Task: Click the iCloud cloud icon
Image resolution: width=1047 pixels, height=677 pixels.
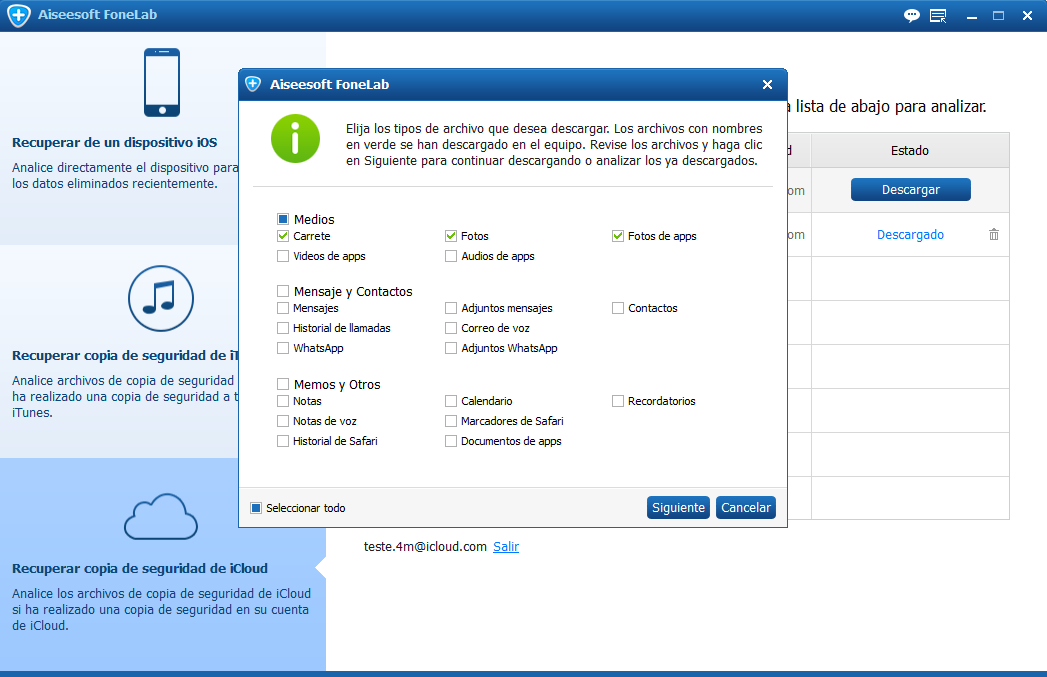Action: tap(161, 517)
